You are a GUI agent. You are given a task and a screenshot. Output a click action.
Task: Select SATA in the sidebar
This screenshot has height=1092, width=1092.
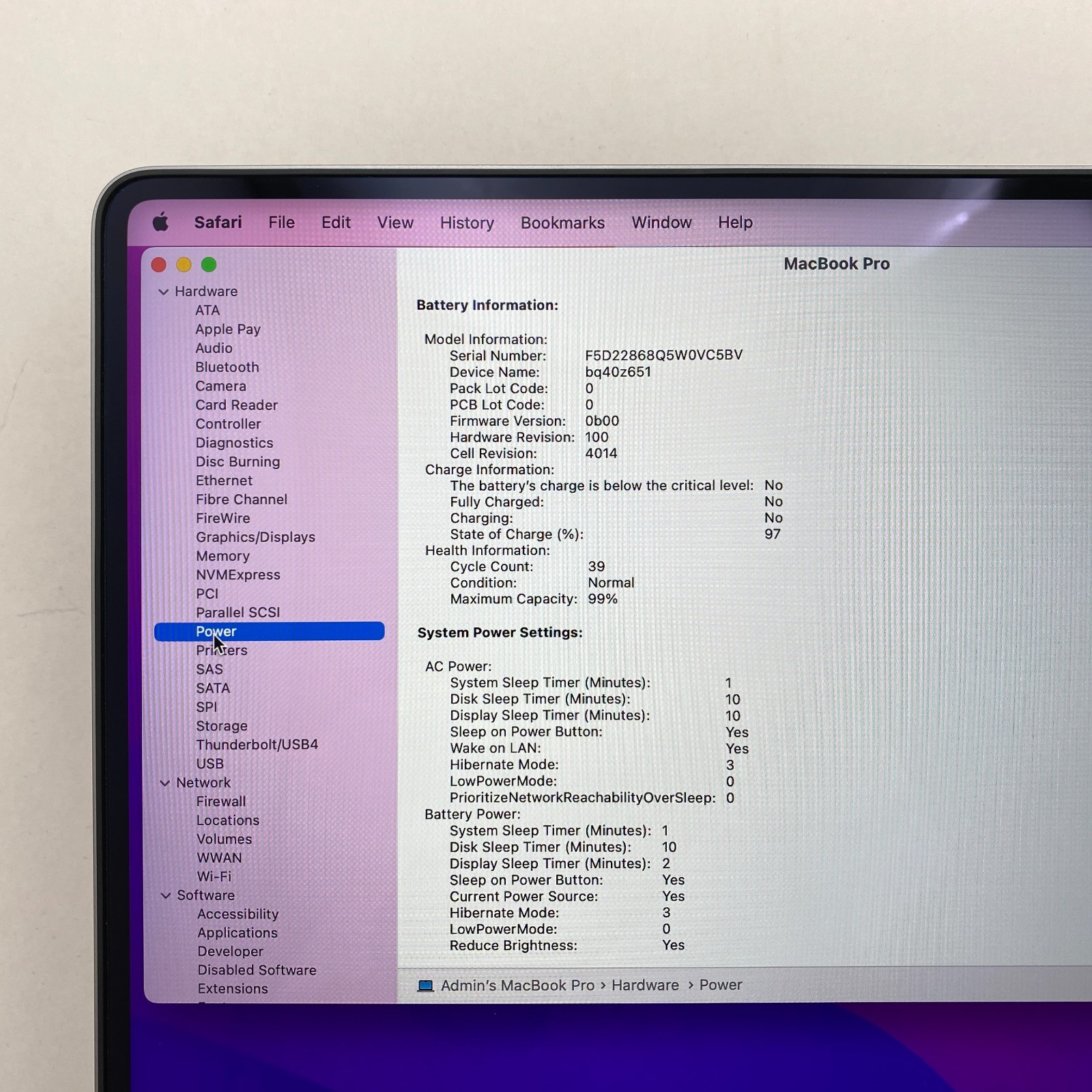tap(213, 689)
